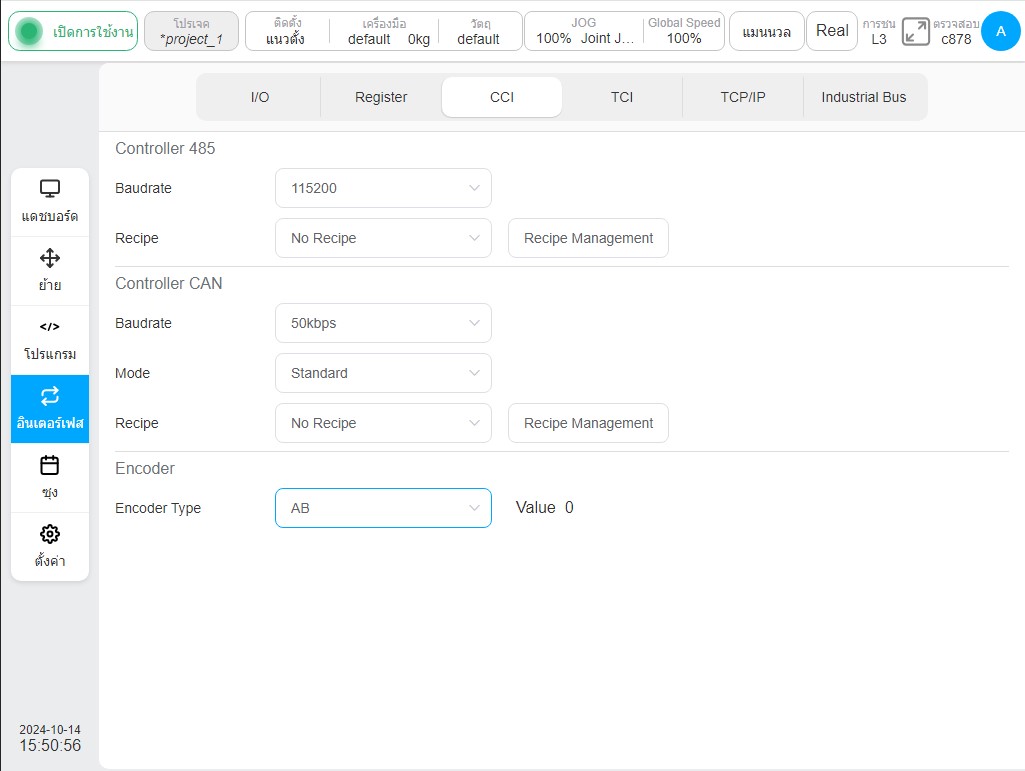The width and height of the screenshot is (1025, 771).
Task: Switch to the TCI tab
Action: coord(622,97)
